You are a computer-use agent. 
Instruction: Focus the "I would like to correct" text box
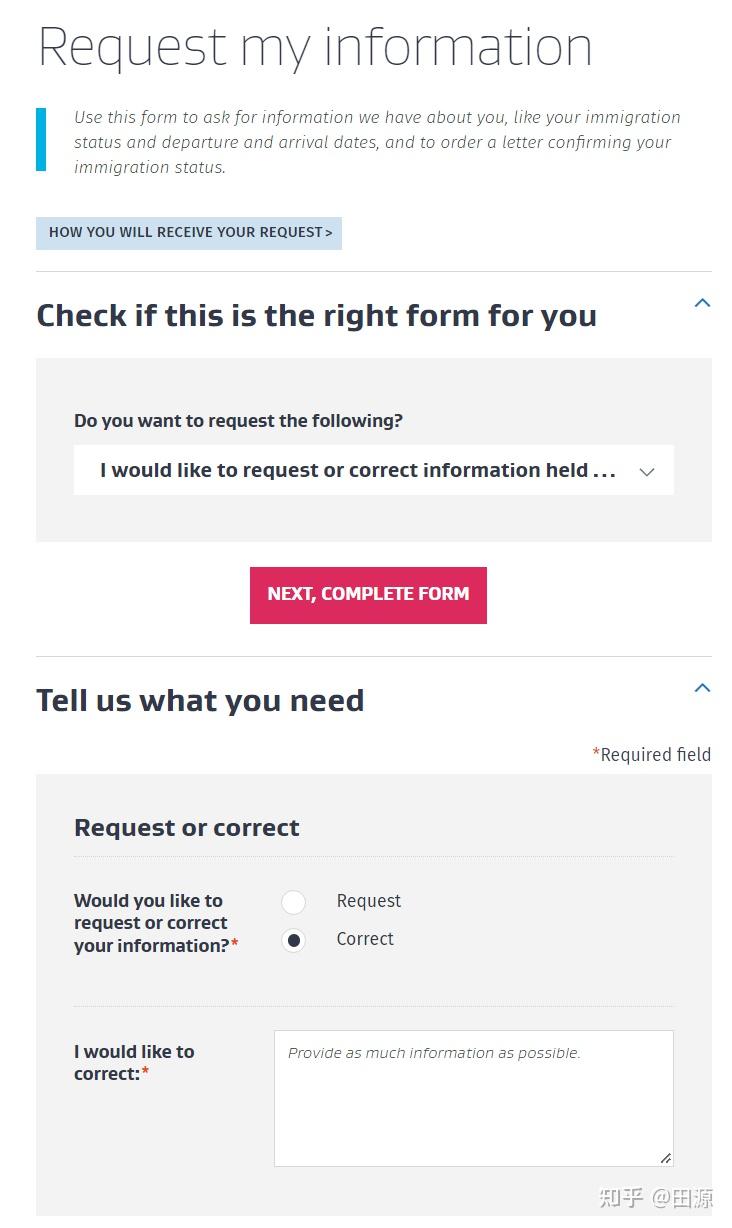(473, 1098)
